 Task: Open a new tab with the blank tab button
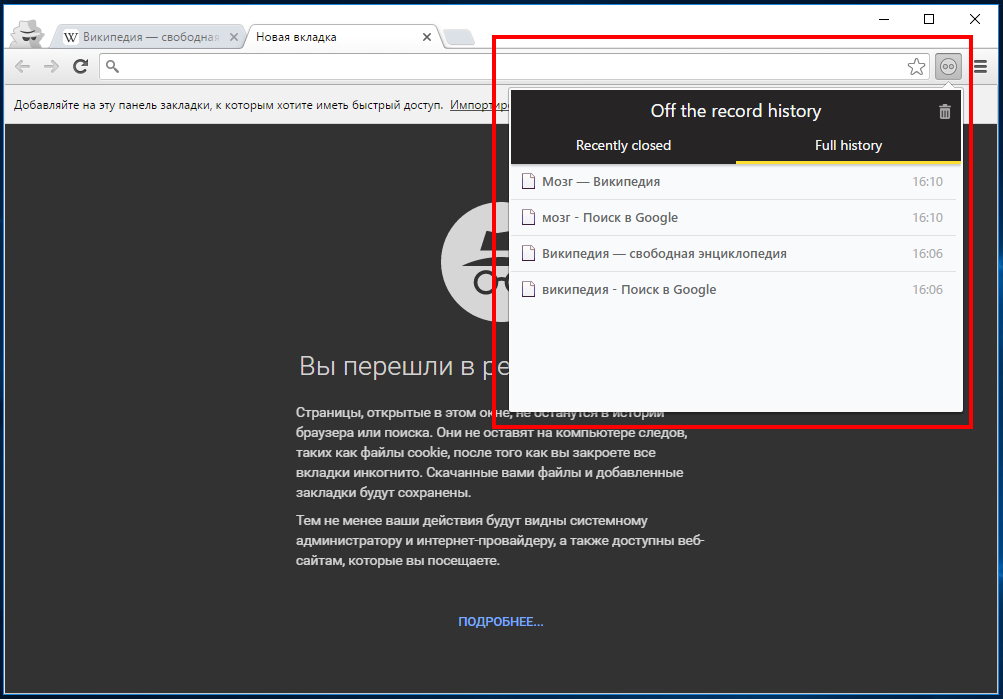(x=459, y=38)
